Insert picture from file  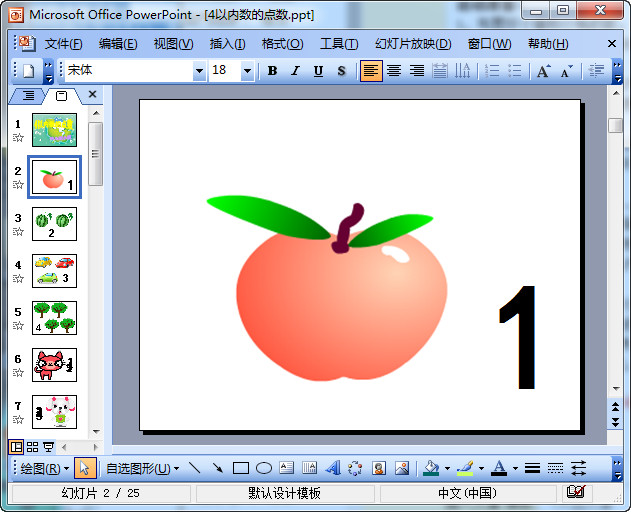pyautogui.click(x=402, y=468)
